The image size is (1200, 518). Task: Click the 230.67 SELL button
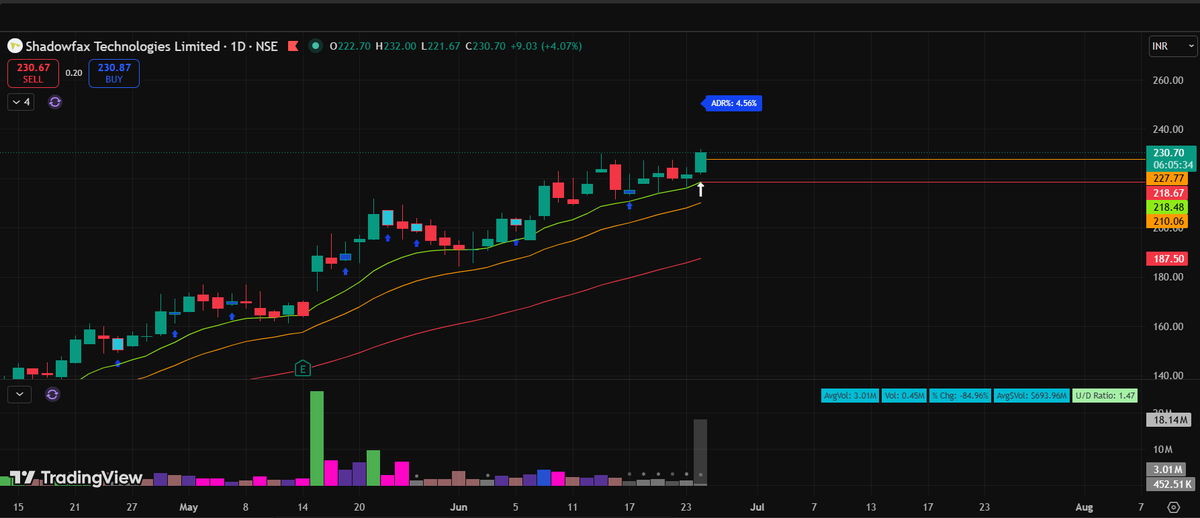pos(33,72)
